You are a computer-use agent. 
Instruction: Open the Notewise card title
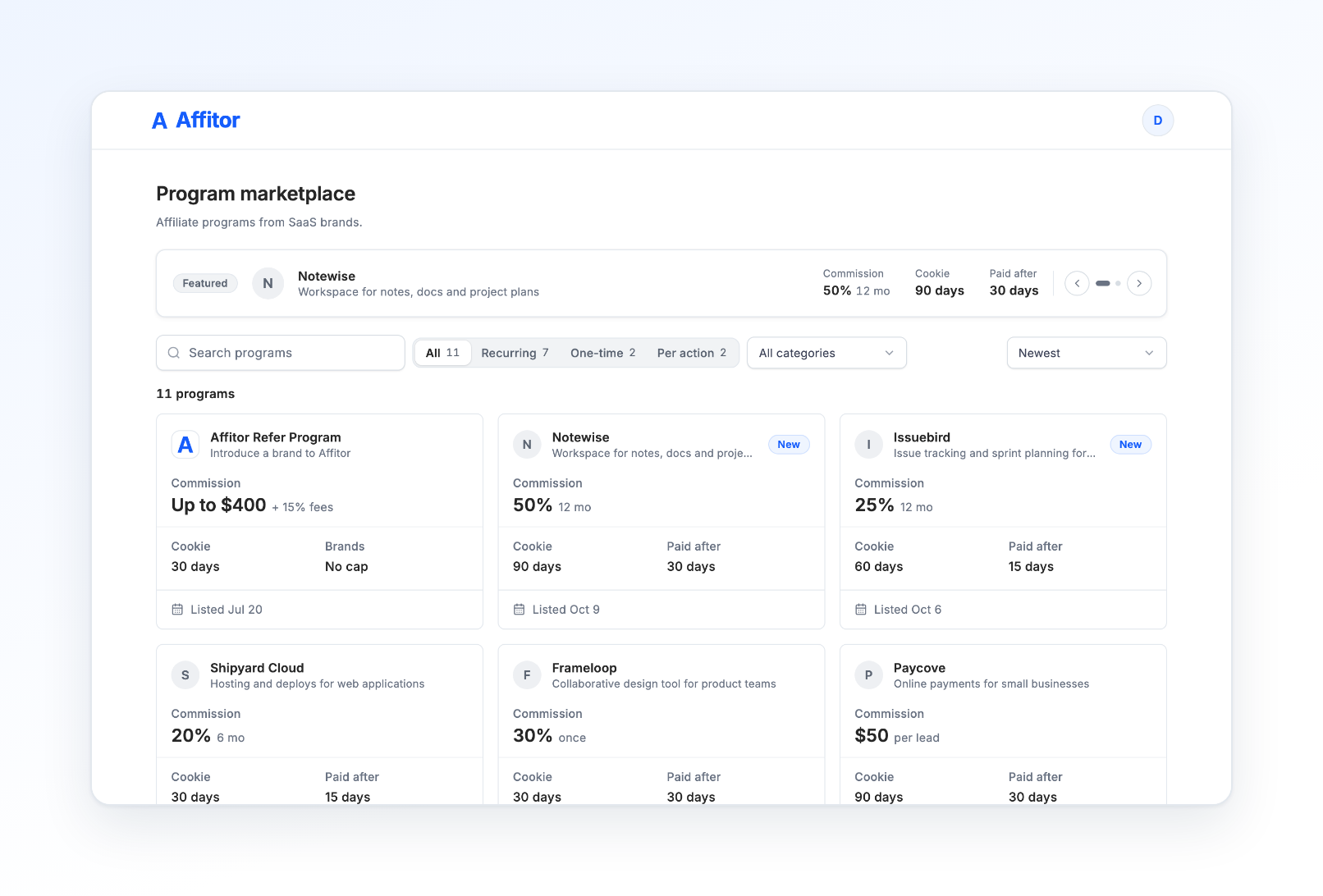[580, 437]
